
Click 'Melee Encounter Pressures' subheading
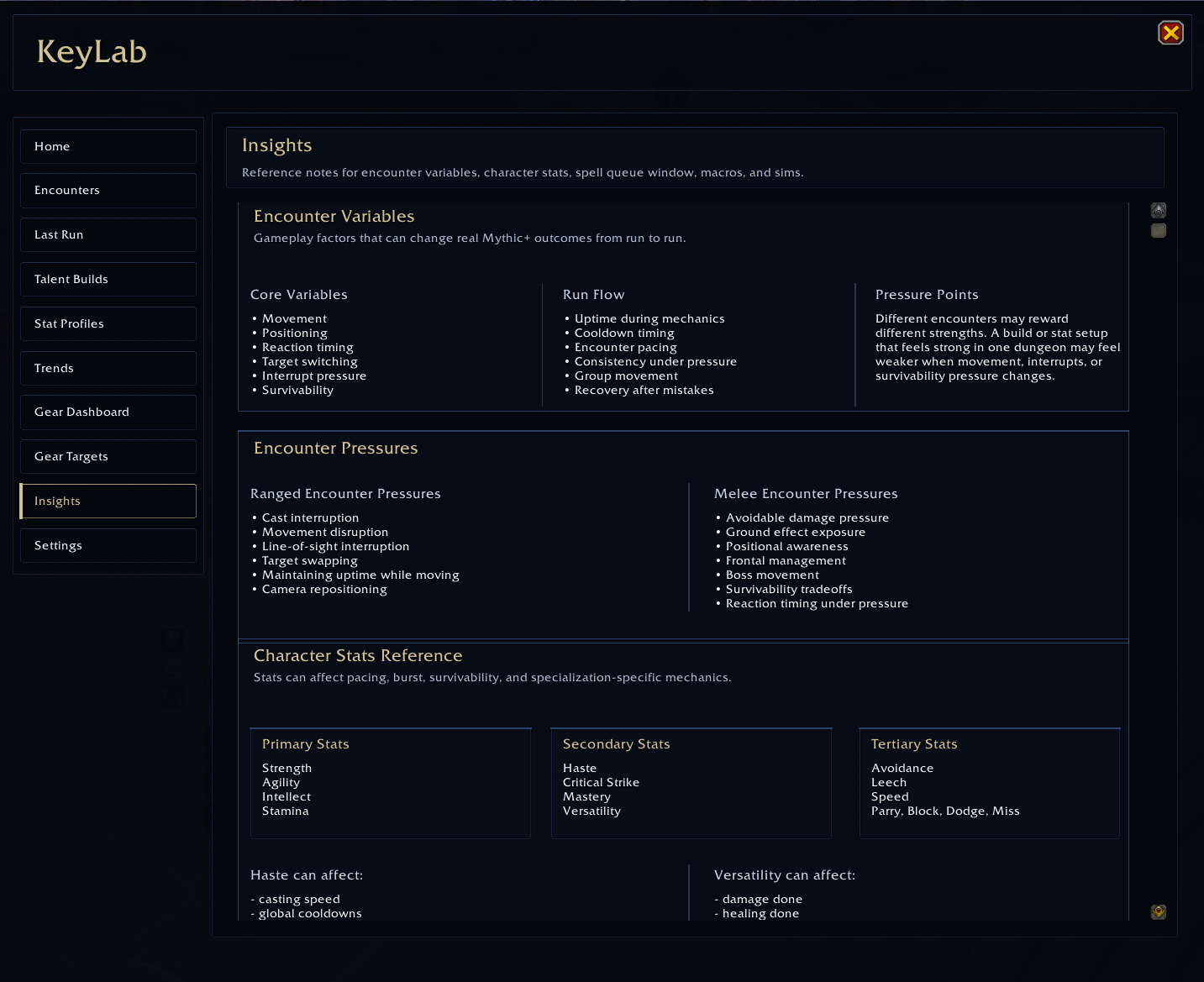click(x=806, y=494)
